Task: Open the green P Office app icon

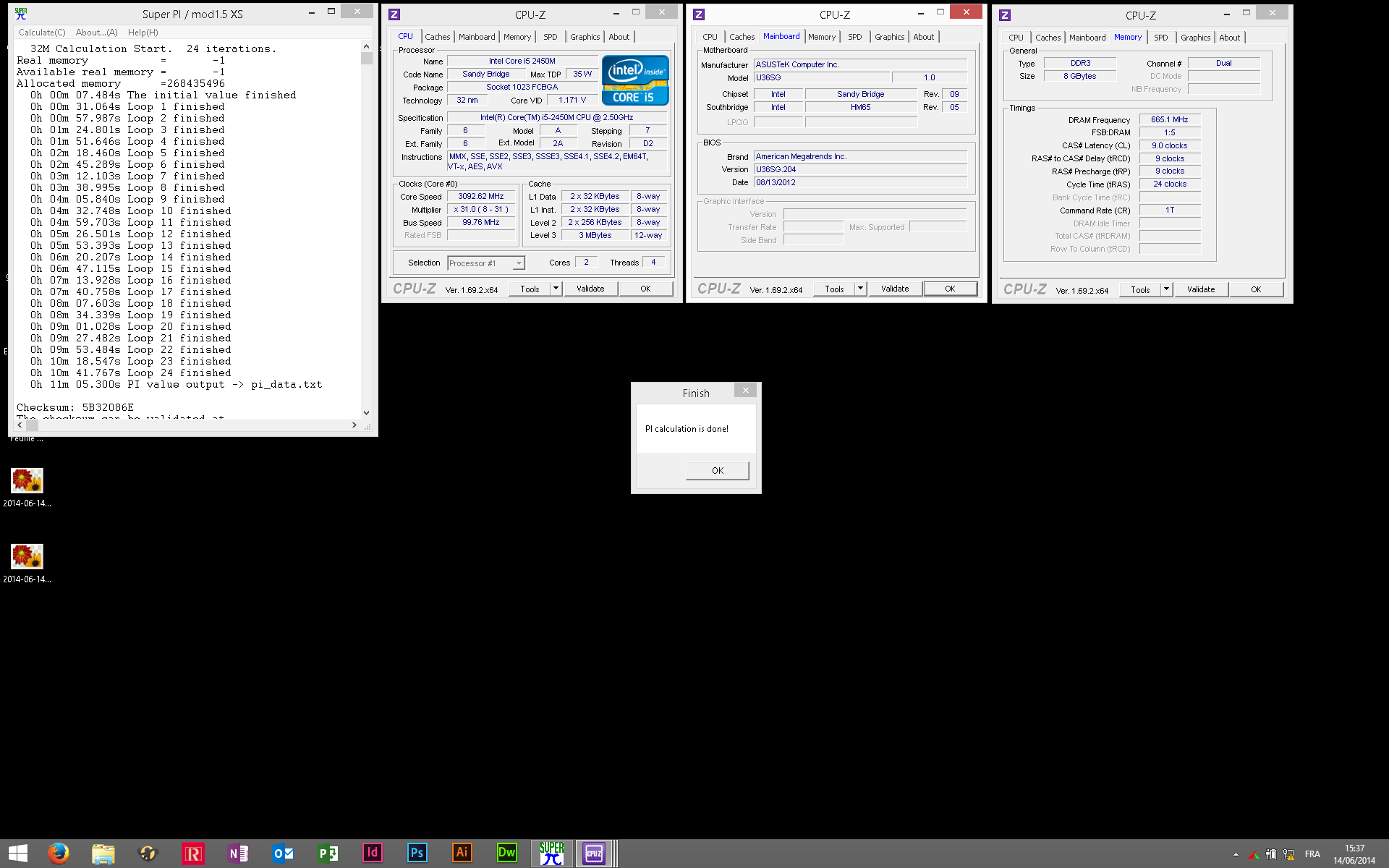Action: click(327, 854)
